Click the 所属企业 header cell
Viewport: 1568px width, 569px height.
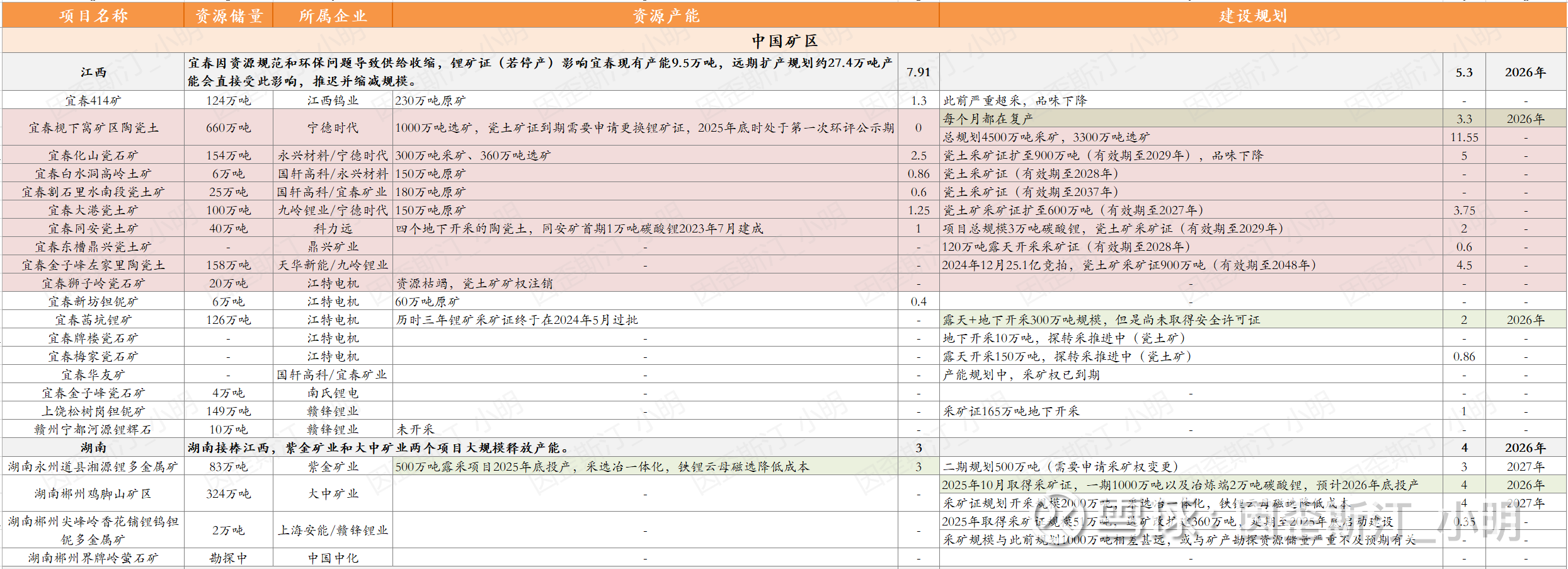coord(333,16)
